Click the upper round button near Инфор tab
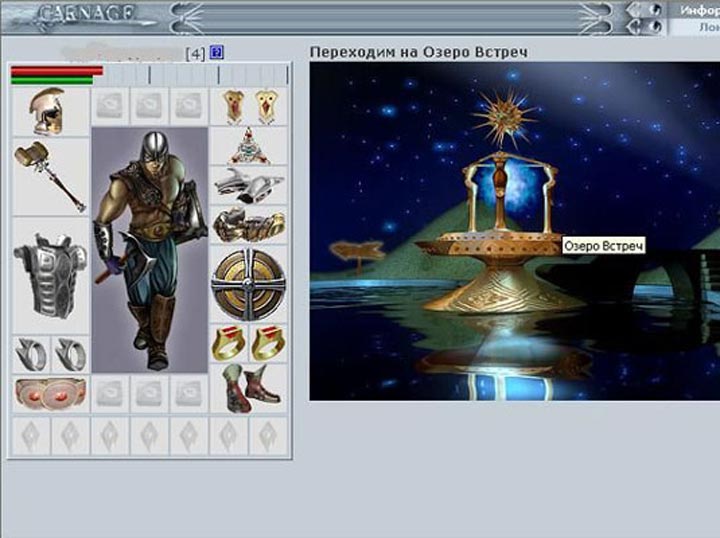The image size is (720, 538). (656, 9)
